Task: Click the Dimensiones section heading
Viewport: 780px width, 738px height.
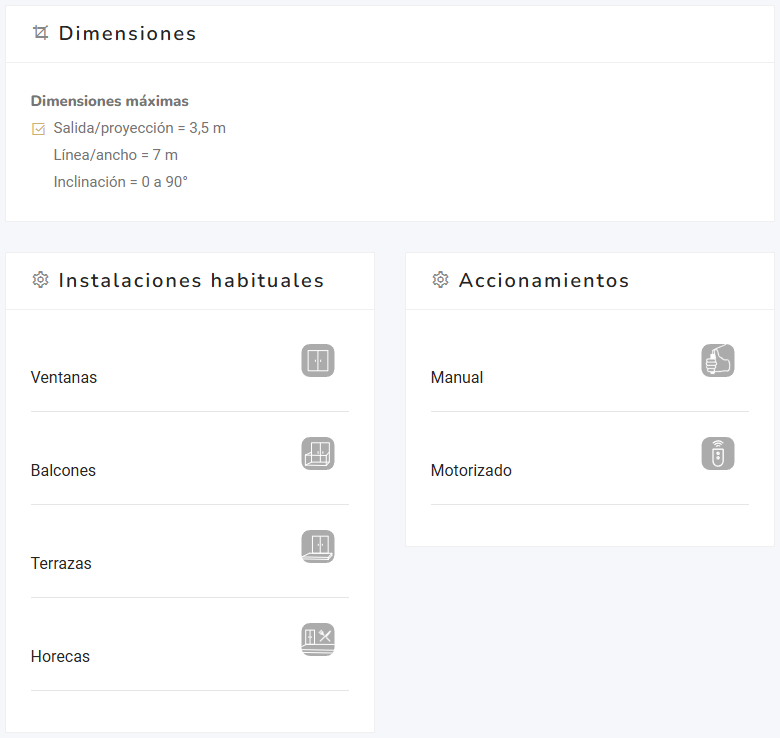Action: point(127,33)
